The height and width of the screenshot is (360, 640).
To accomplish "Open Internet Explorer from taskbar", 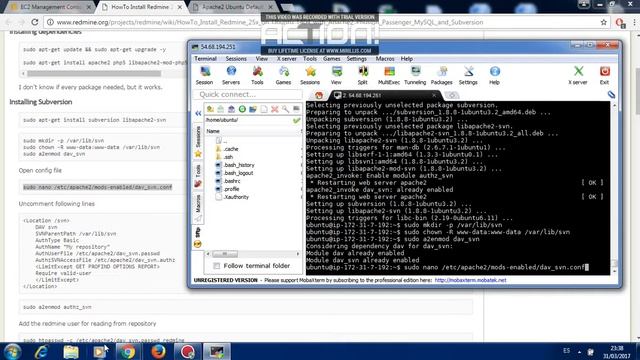I will tap(41, 351).
